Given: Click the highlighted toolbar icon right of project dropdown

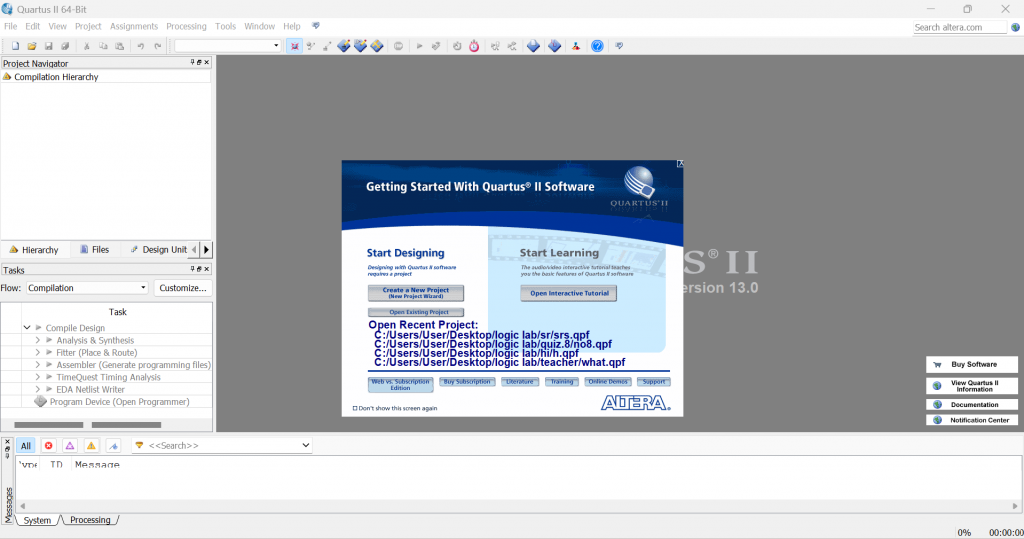Looking at the screenshot, I should point(295,46).
